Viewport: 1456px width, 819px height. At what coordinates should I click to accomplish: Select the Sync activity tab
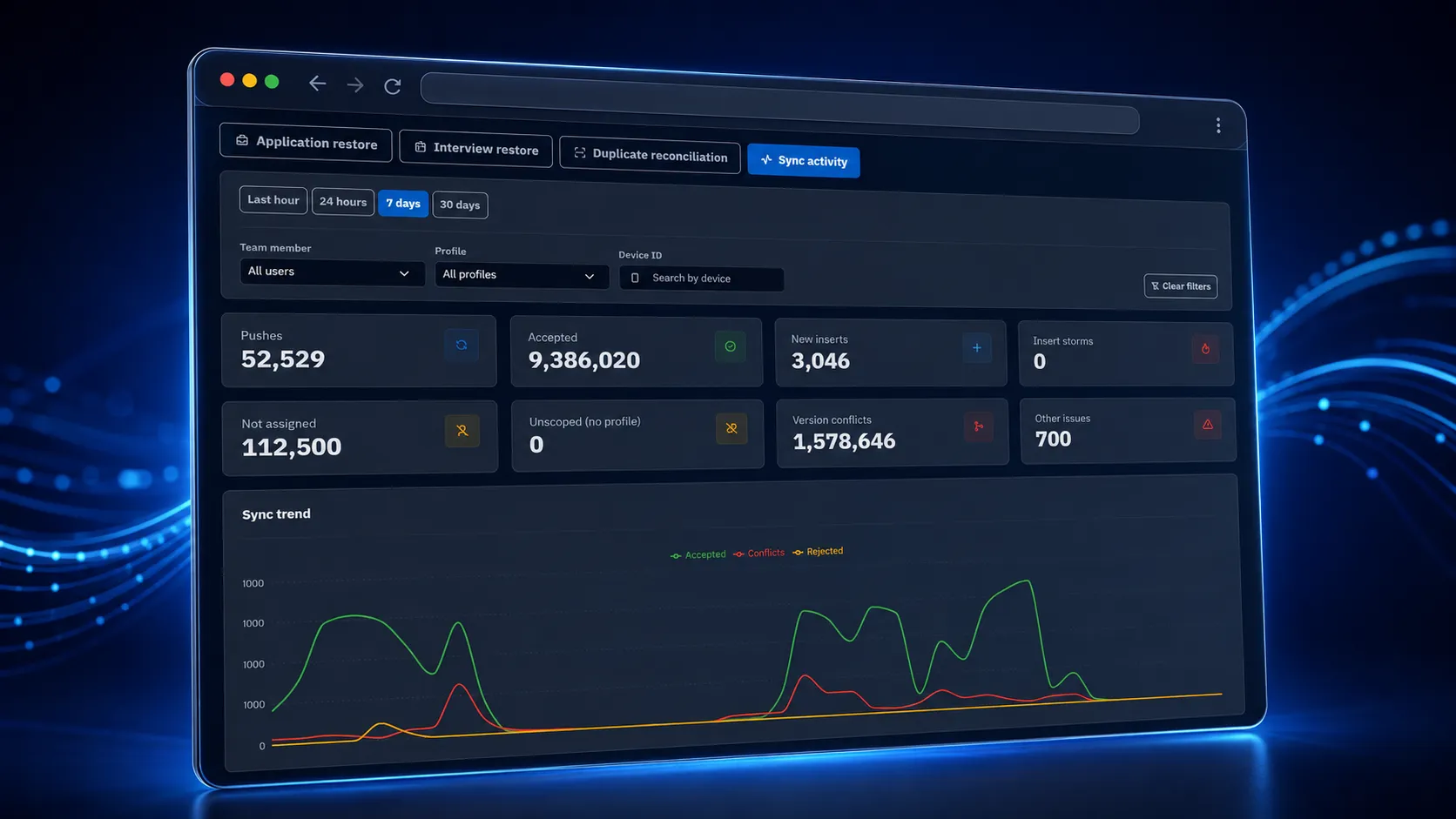(804, 161)
